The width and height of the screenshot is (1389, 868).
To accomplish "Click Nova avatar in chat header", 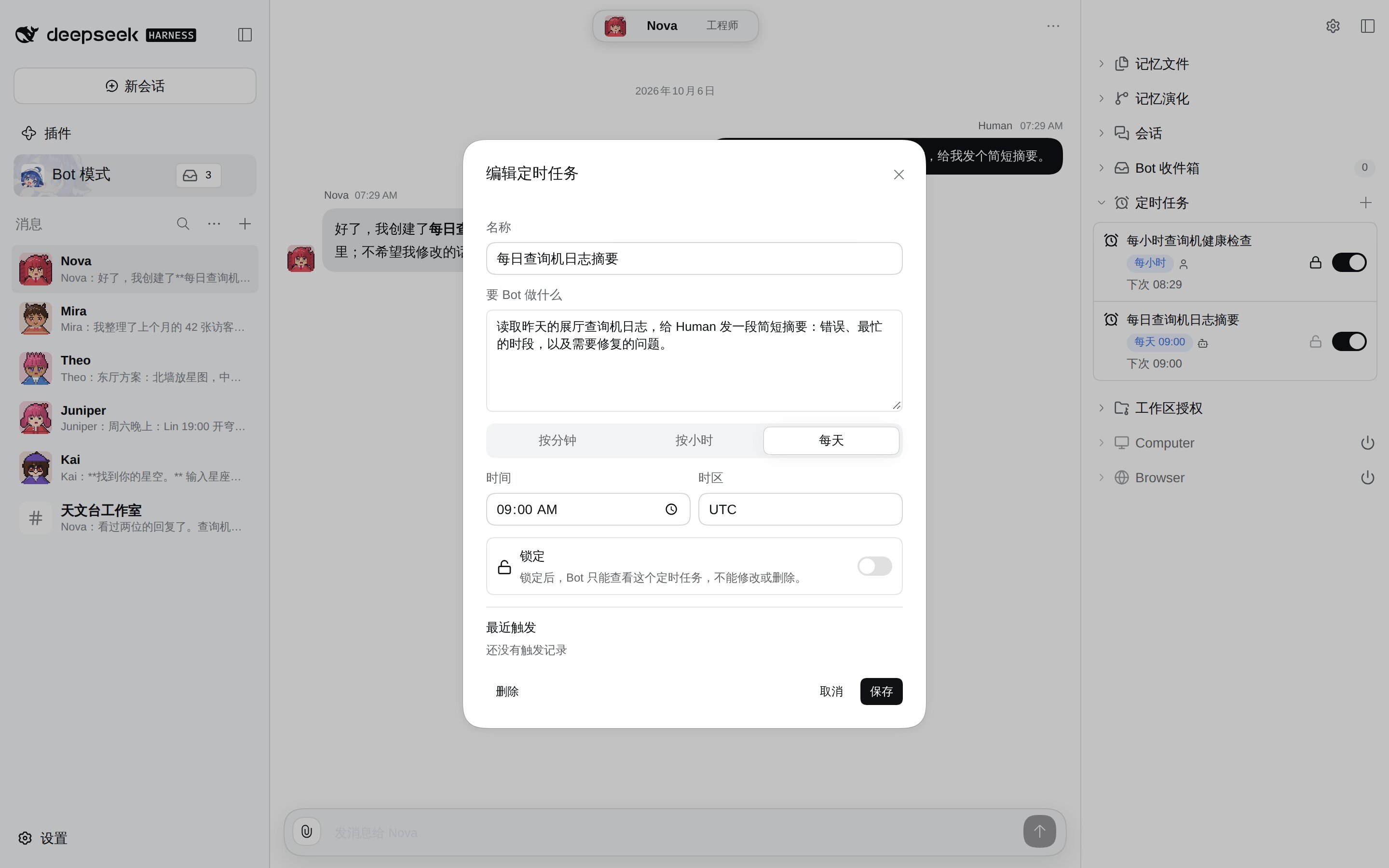I will point(615,26).
